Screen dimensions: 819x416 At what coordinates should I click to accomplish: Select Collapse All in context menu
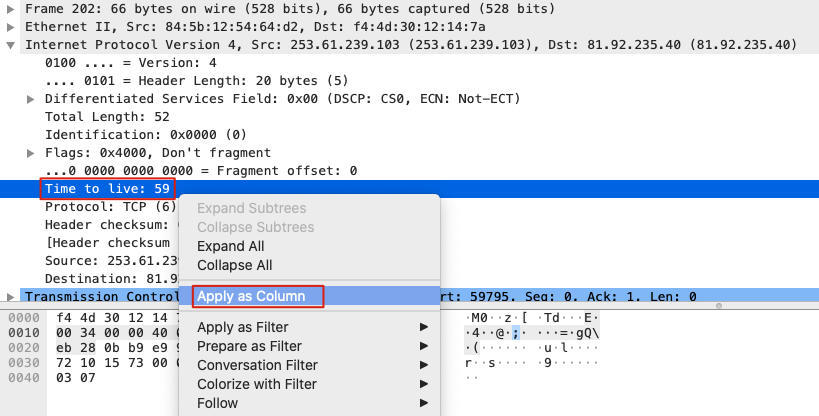coord(234,265)
